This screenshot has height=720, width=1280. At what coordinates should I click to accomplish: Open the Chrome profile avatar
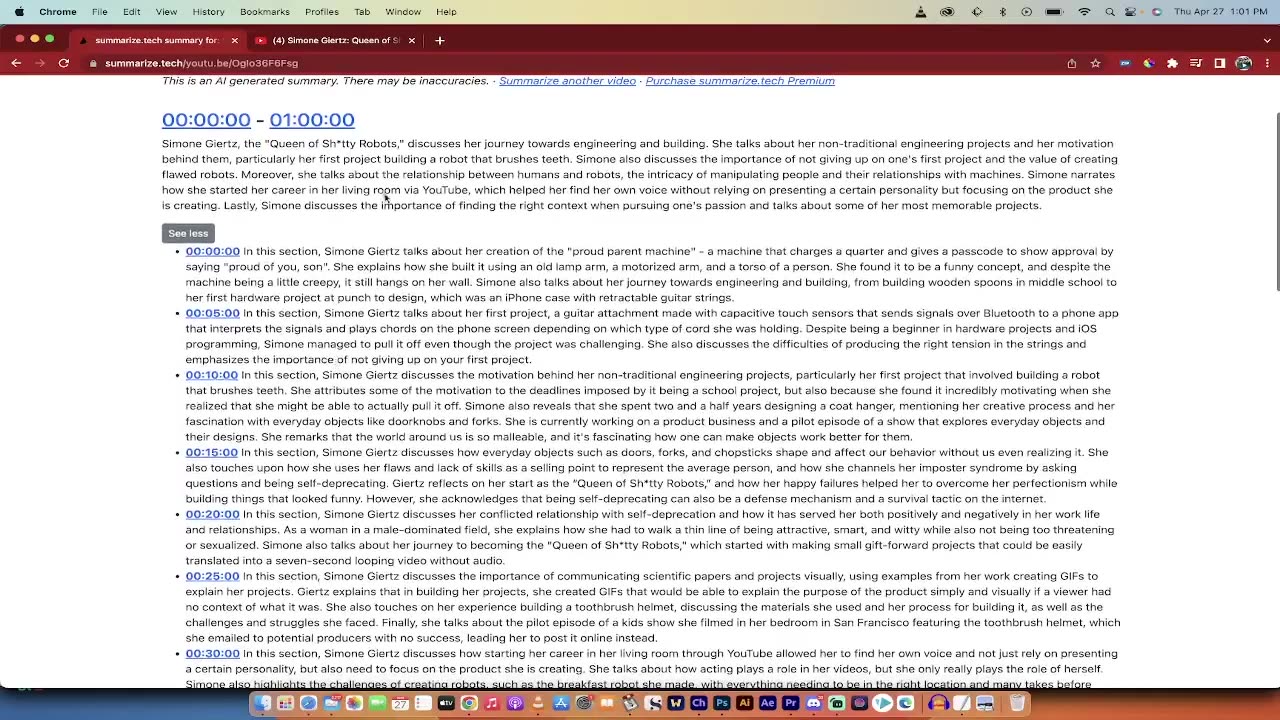coord(1244,63)
